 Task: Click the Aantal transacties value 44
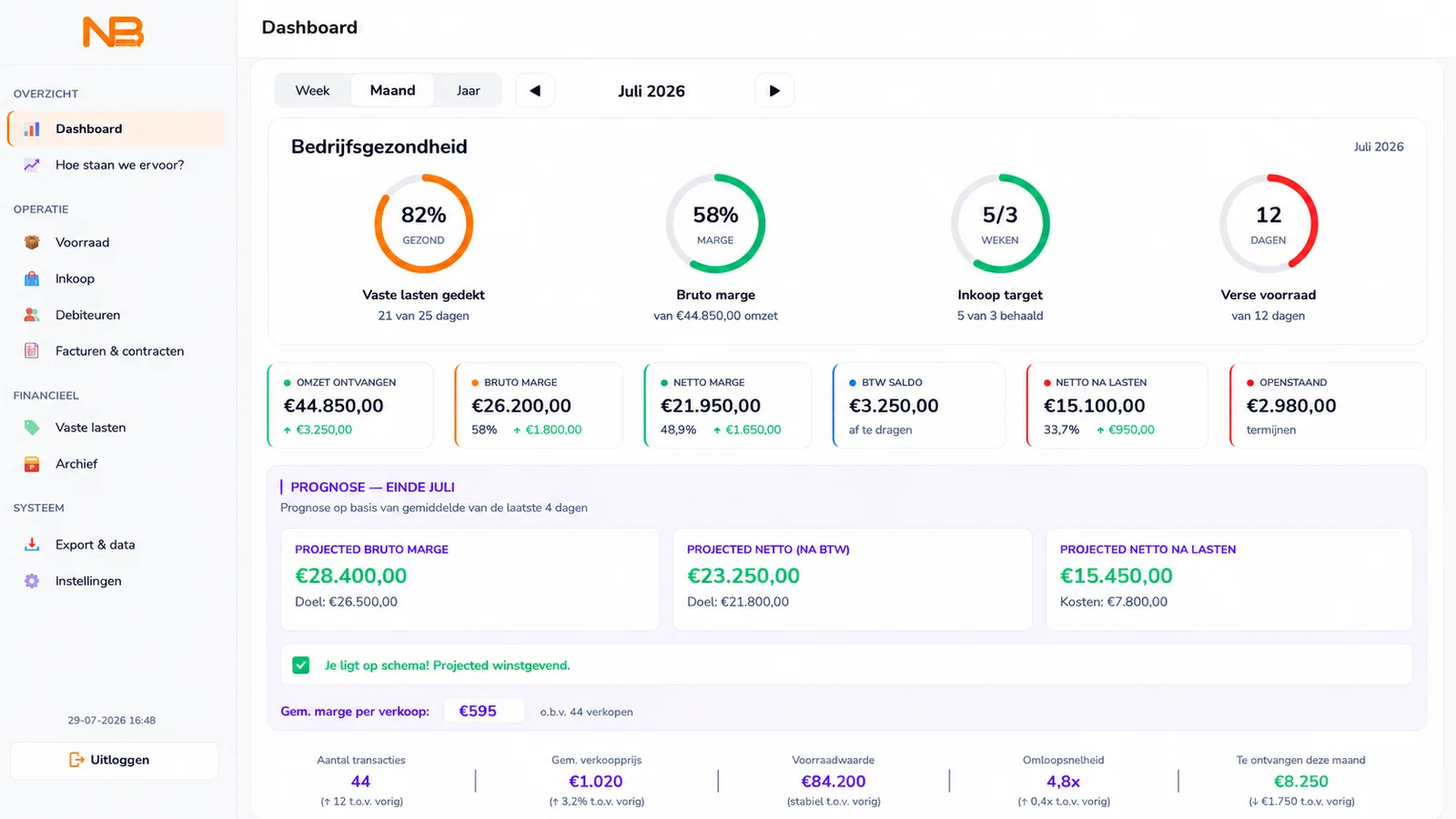(x=361, y=781)
